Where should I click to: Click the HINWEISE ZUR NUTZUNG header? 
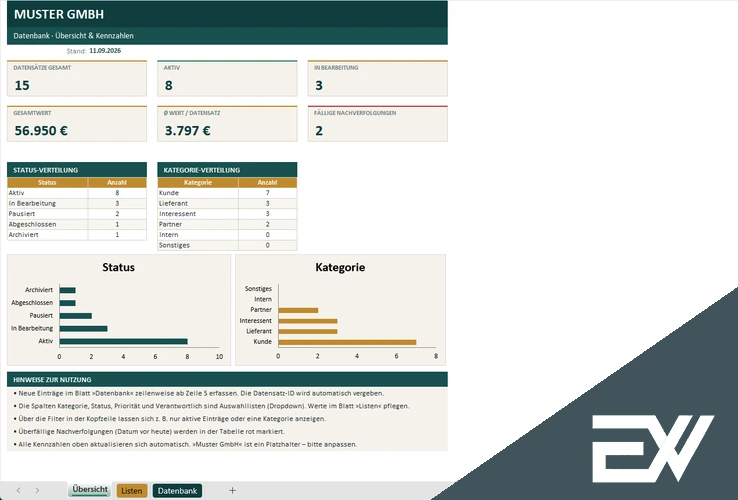coord(227,379)
